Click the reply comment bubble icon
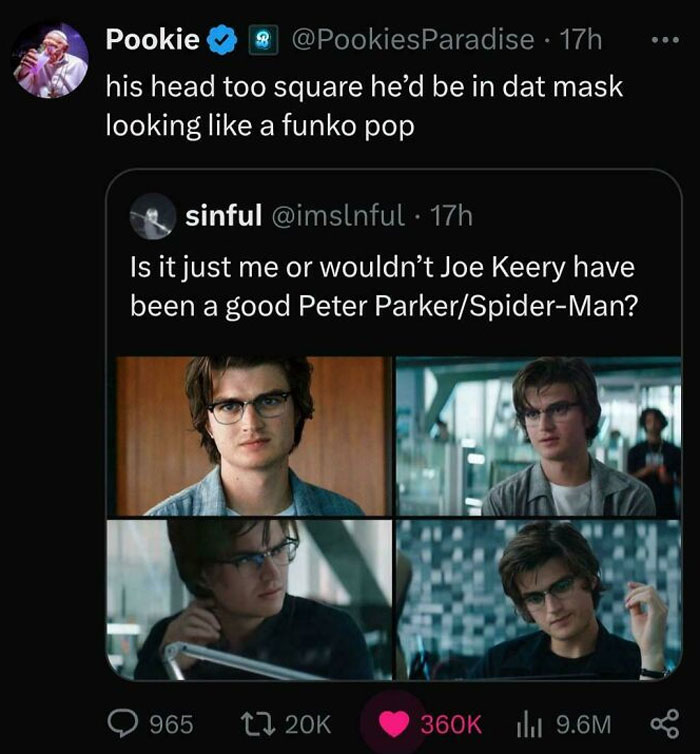Screen dimensions: 700x754 (123, 724)
